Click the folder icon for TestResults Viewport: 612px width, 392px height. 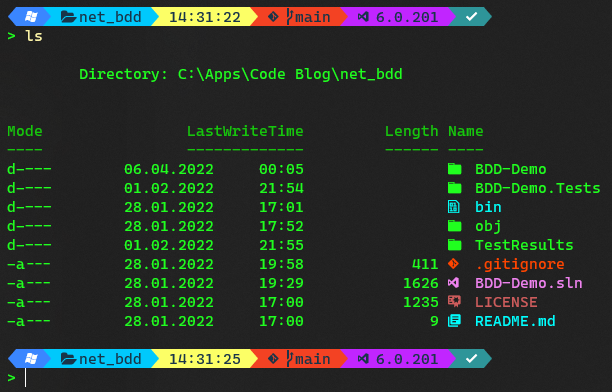(454, 245)
